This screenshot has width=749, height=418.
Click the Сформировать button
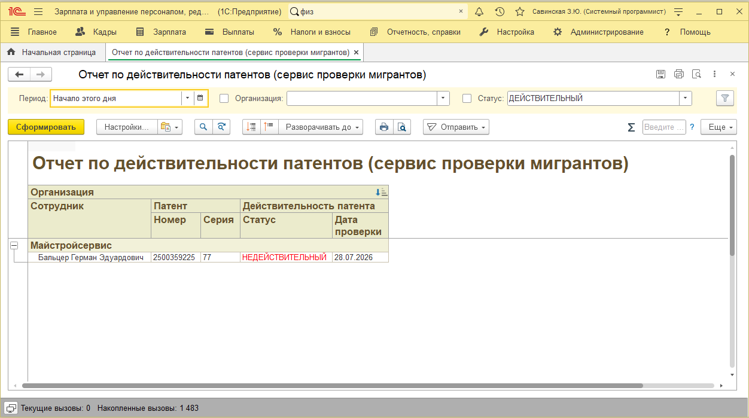(x=46, y=127)
